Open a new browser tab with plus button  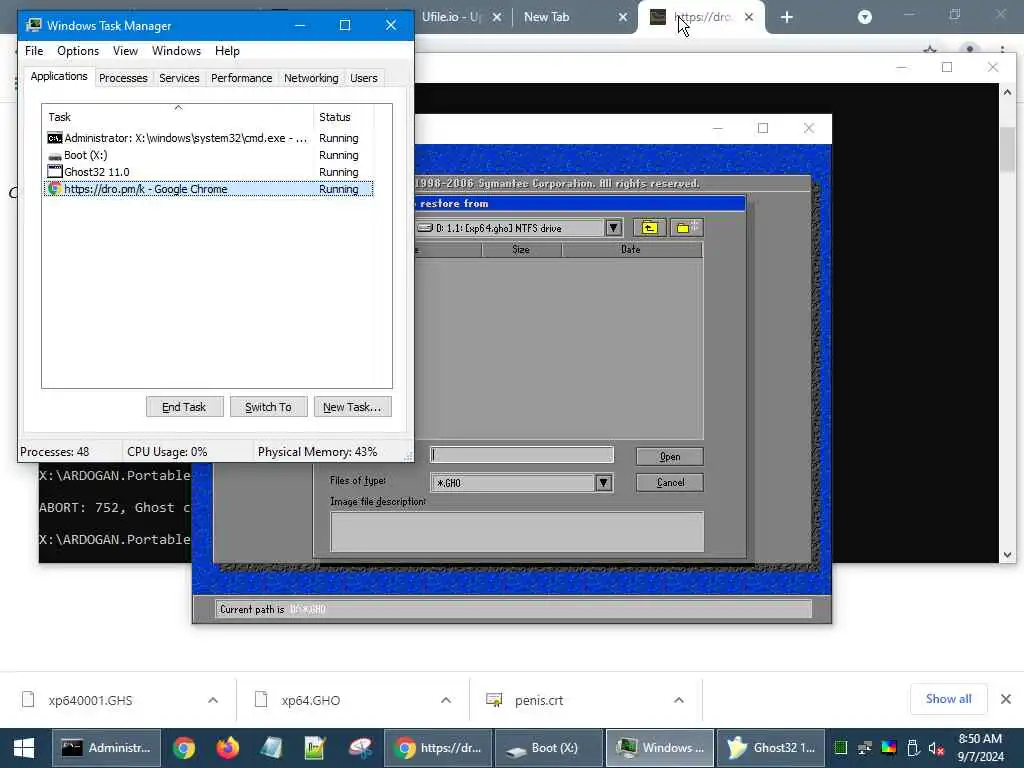(x=787, y=17)
